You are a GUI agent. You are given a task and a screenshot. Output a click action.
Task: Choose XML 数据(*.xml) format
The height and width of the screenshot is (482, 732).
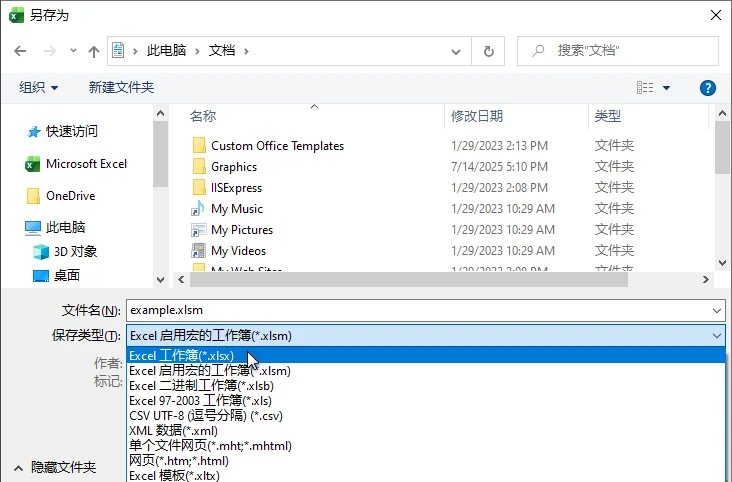(x=426, y=431)
